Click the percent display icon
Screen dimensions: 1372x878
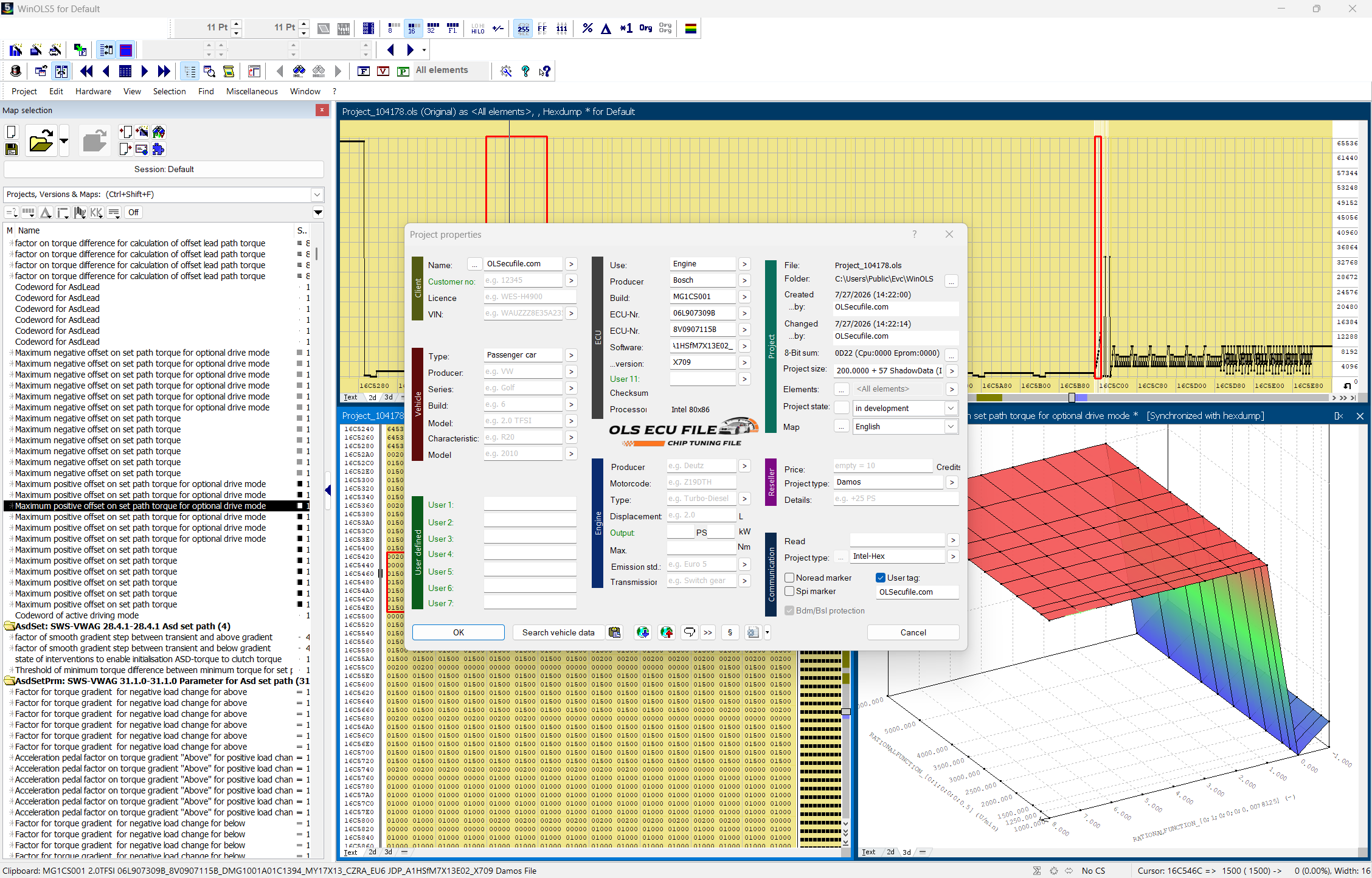(587, 28)
